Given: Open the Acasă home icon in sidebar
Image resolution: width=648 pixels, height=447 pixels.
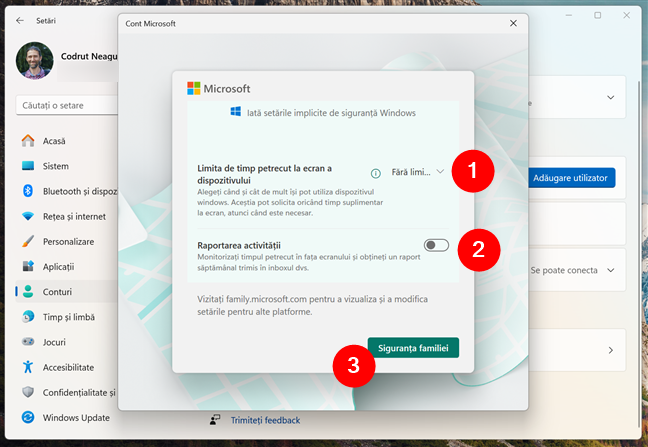Looking at the screenshot, I should (x=28, y=141).
